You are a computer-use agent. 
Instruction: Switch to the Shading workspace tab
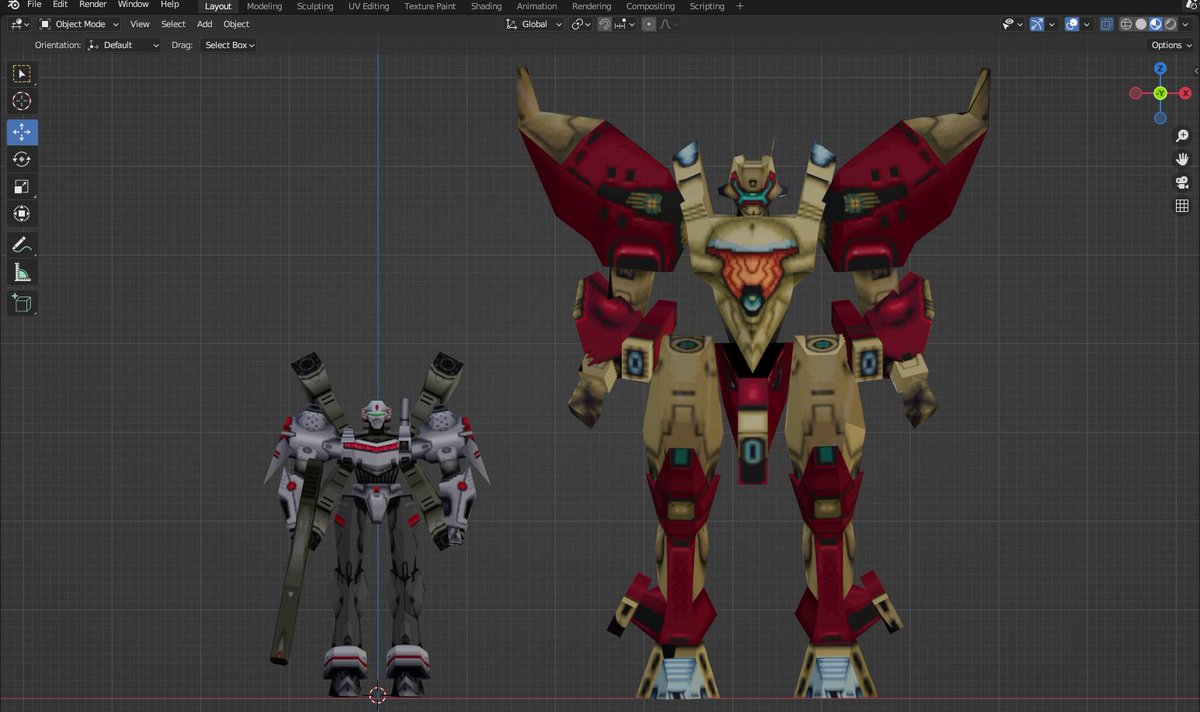[486, 6]
